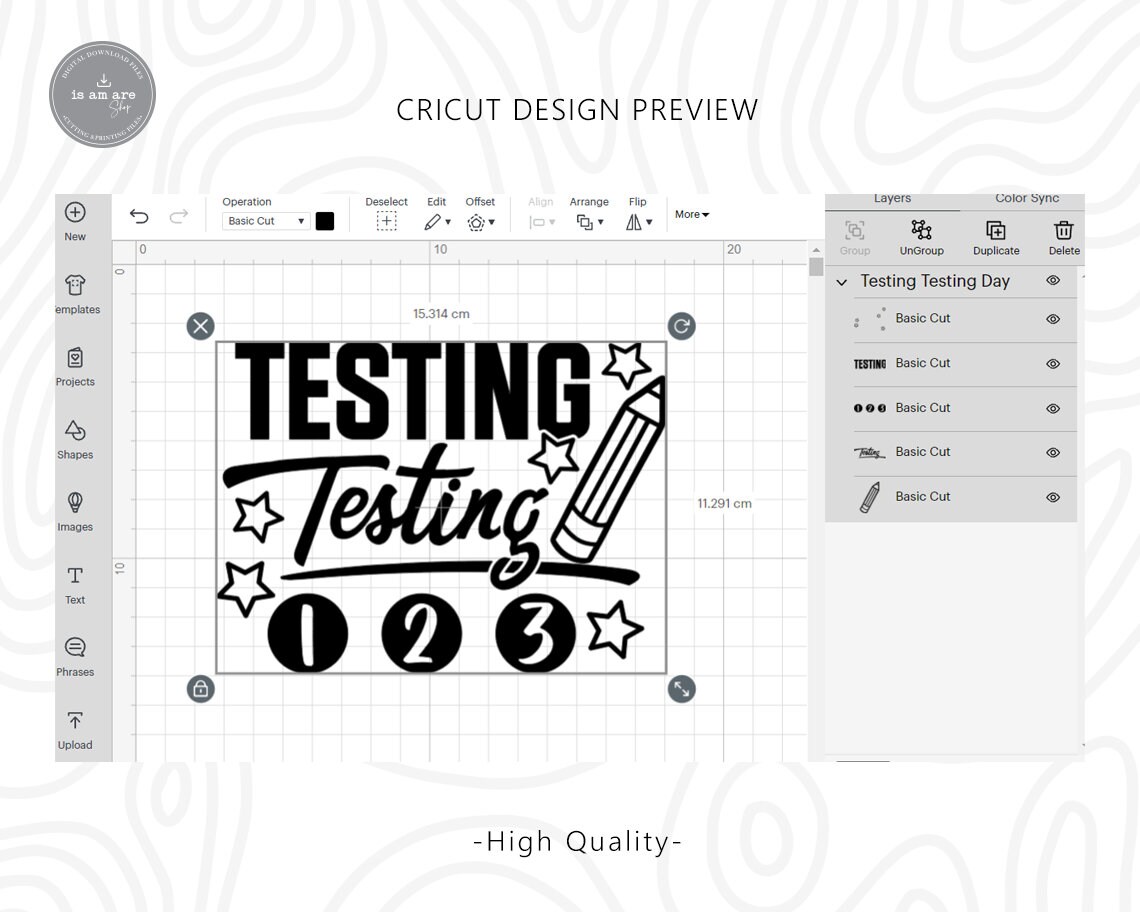The height and width of the screenshot is (912, 1140).
Task: UnGroup the selected design
Action: pyautogui.click(x=921, y=237)
